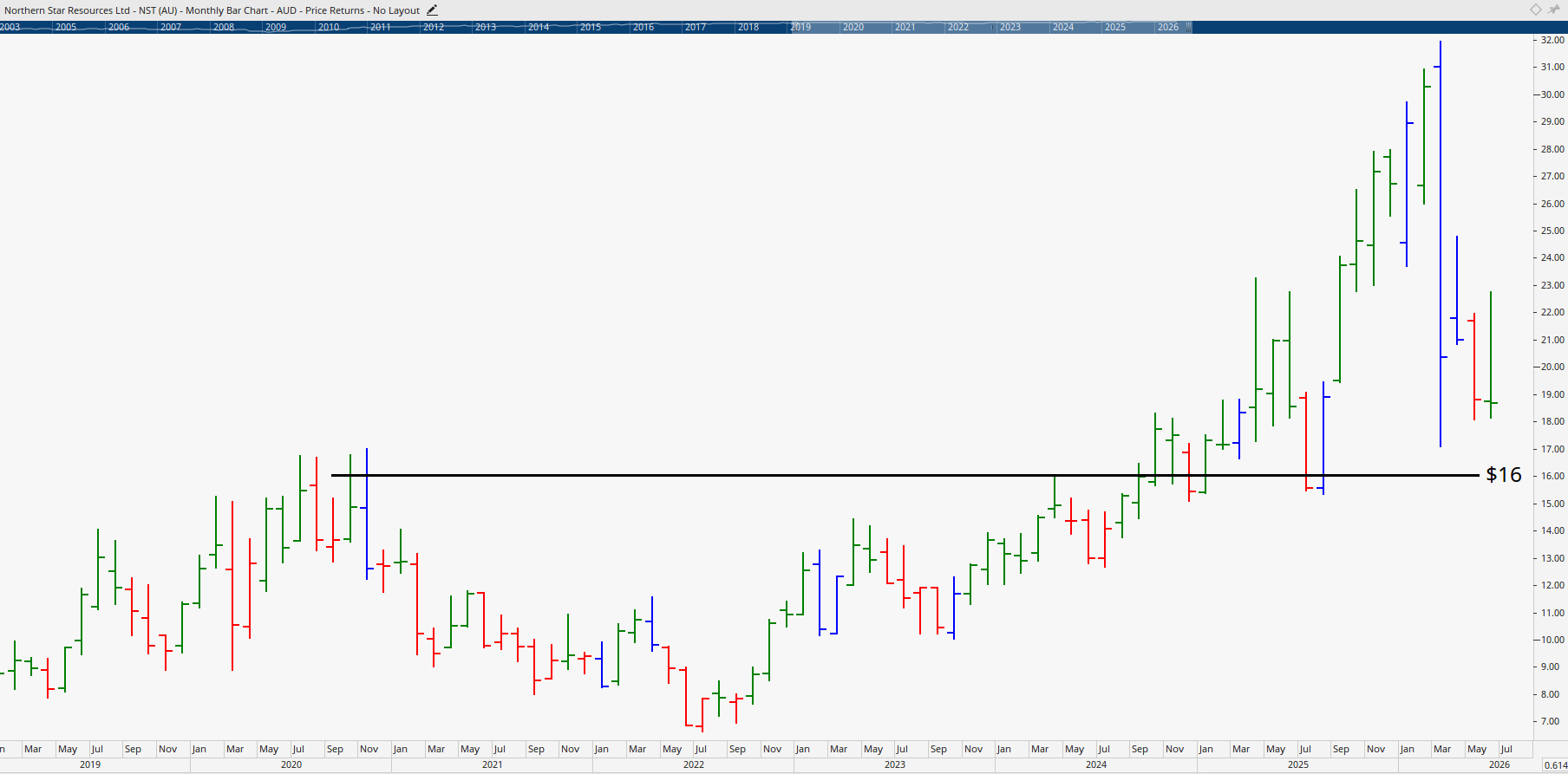Click the pencil edit icon beside chart title
The width and height of the screenshot is (1568, 774).
click(432, 10)
